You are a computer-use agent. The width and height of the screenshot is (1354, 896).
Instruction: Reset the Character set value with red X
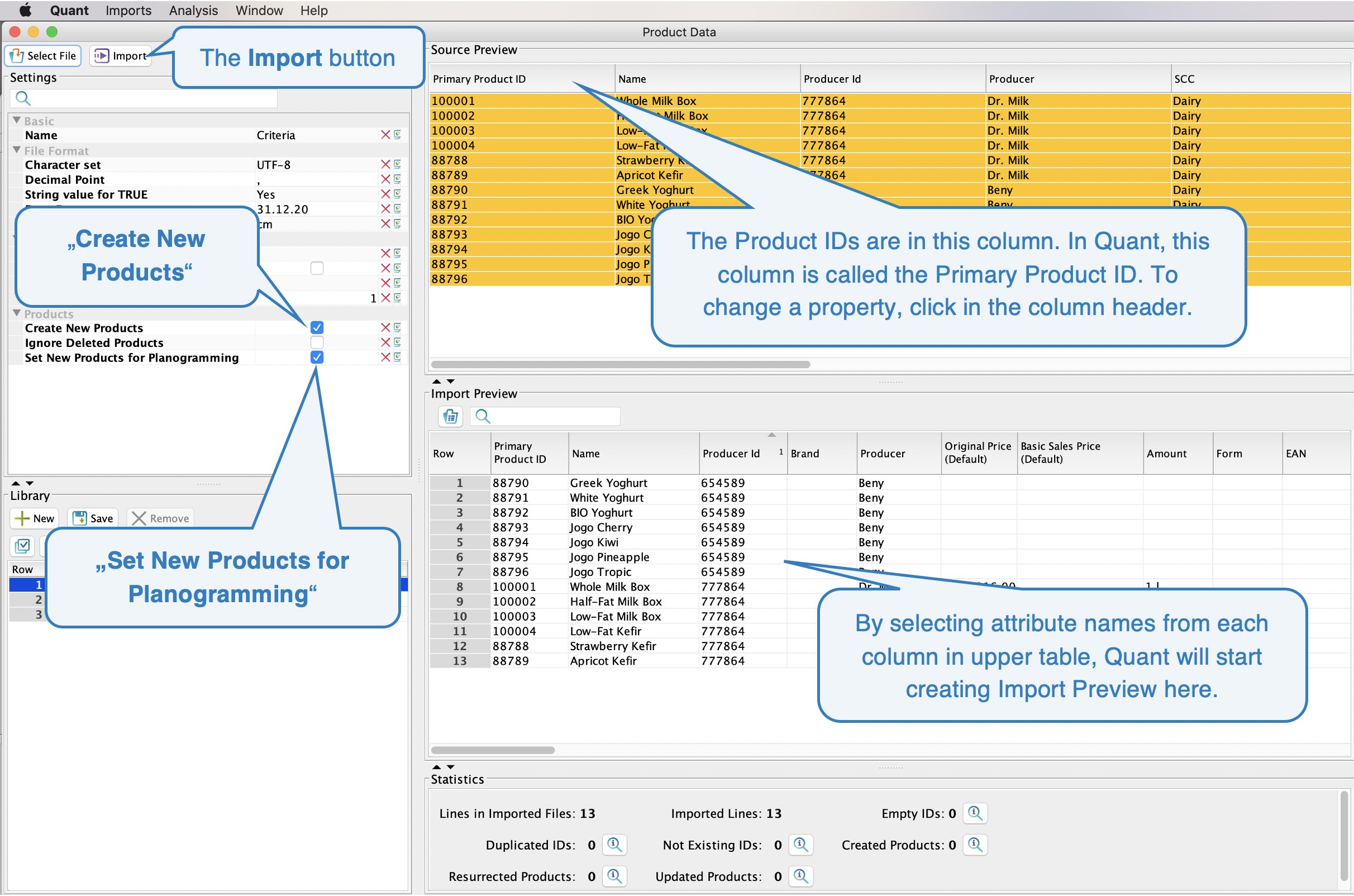385,165
